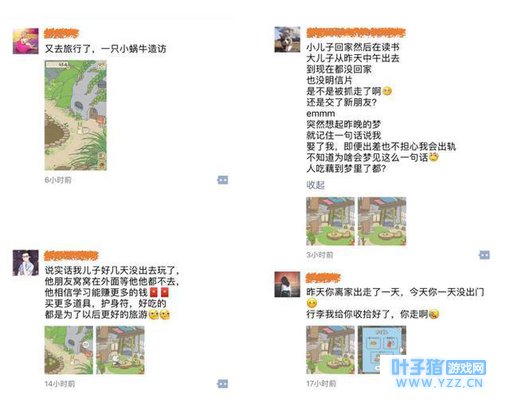The width and height of the screenshot is (510, 400).
Task: Open blurred username above snail post
Action: (x=61, y=33)
